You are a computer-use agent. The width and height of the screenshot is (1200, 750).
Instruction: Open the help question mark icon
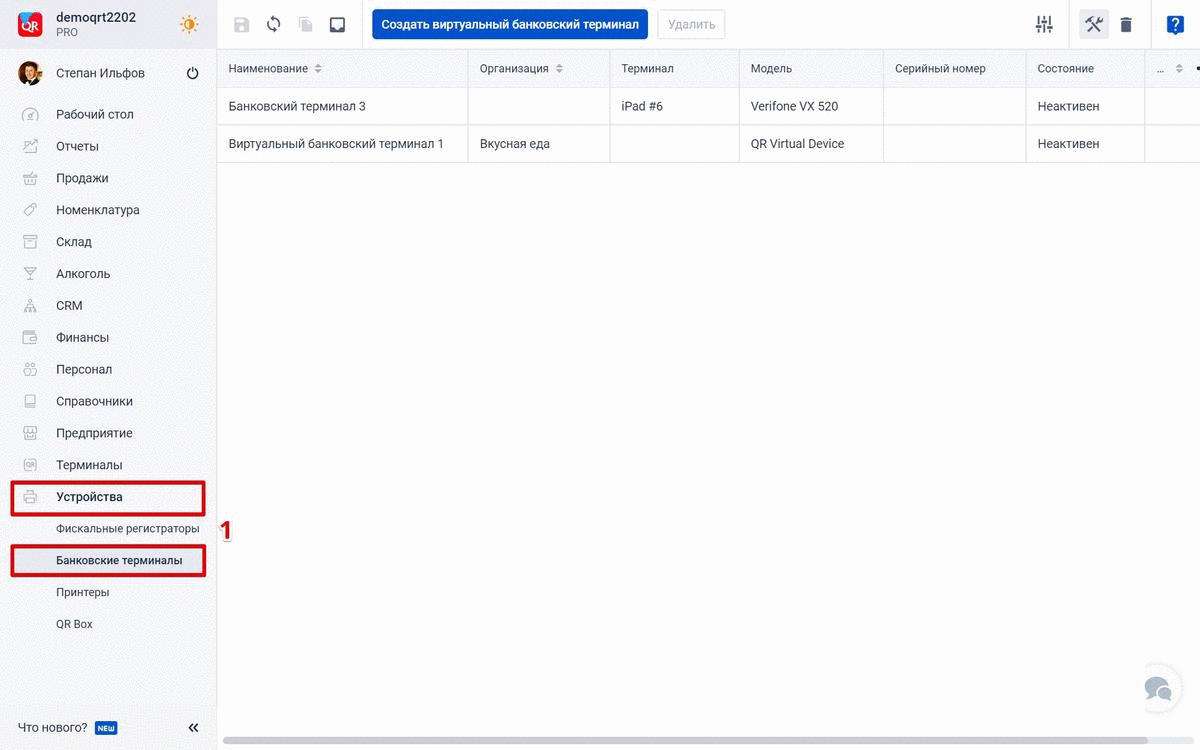click(1175, 25)
